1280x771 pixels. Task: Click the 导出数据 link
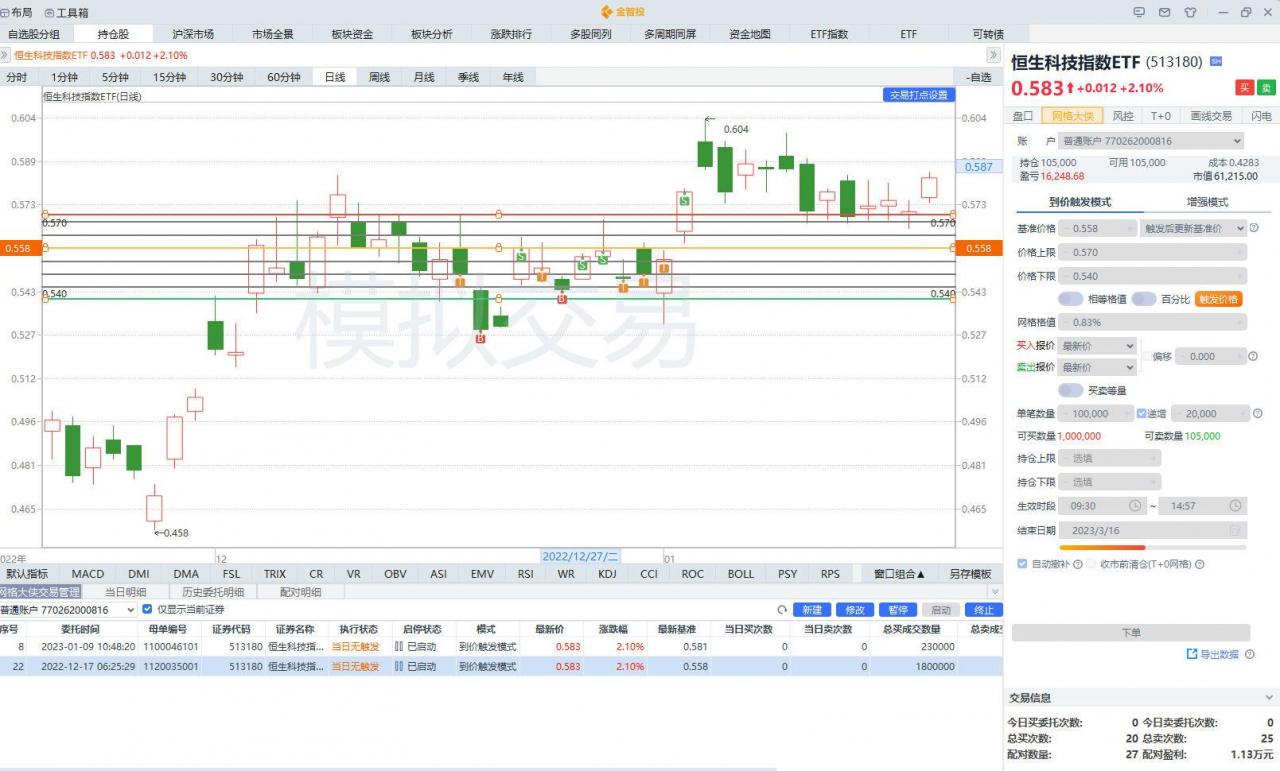click(x=1218, y=654)
